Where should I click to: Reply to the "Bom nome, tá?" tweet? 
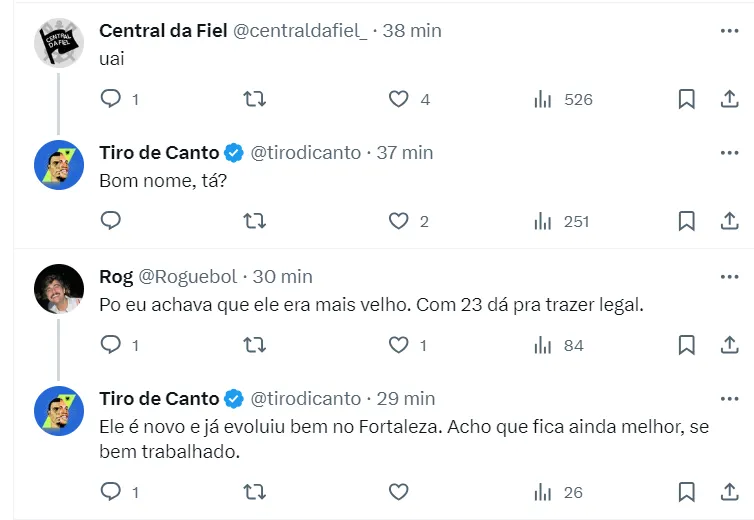point(112,221)
